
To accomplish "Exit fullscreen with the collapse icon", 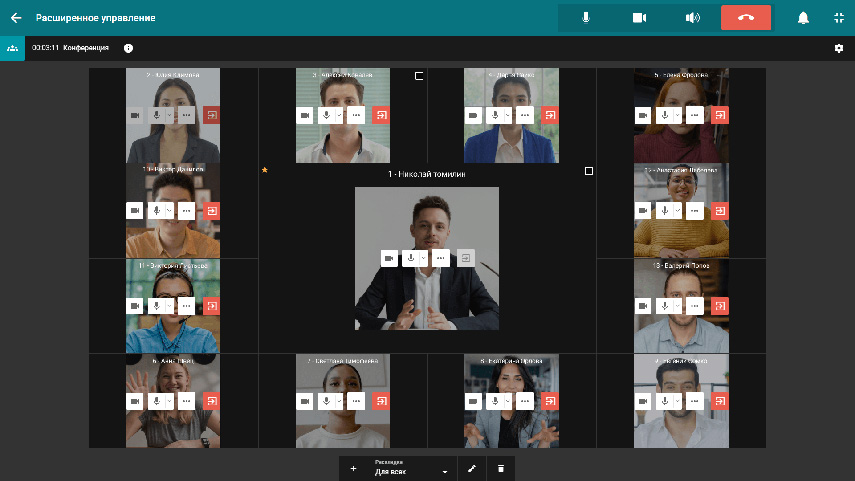I will pyautogui.click(x=839, y=18).
